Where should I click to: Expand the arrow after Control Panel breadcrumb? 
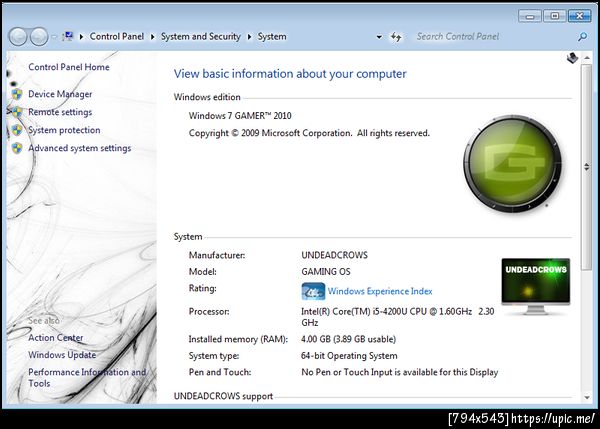[152, 37]
